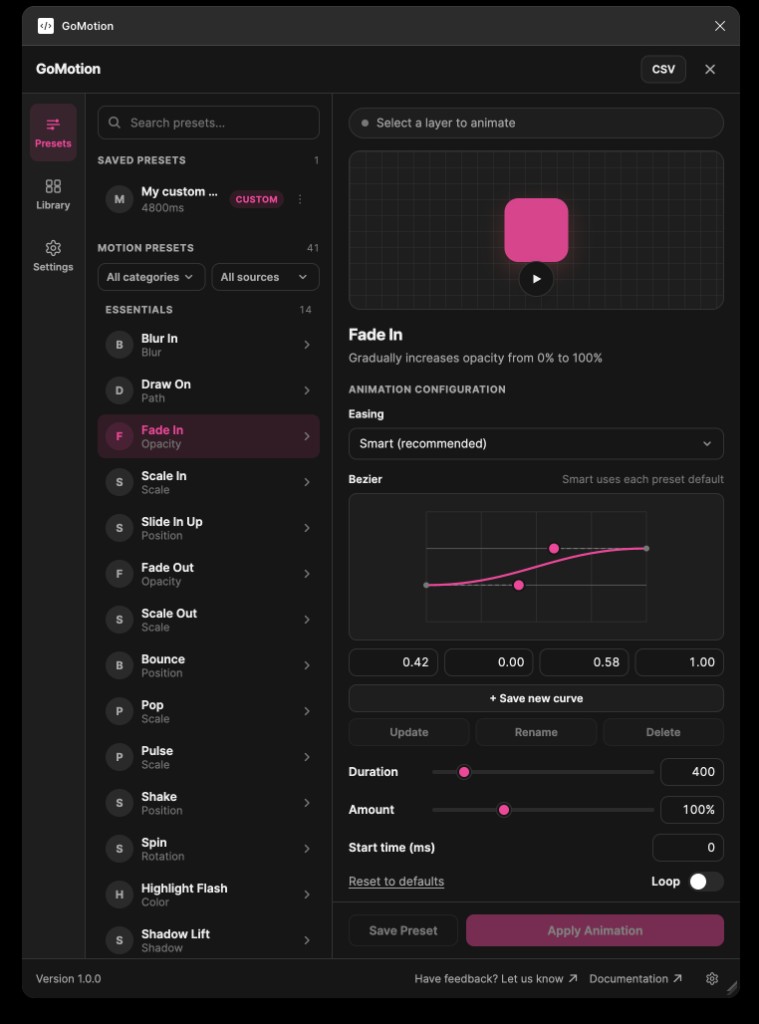This screenshot has width=759, height=1024.
Task: Click the Documentation external link arrow
Action: (x=677, y=978)
